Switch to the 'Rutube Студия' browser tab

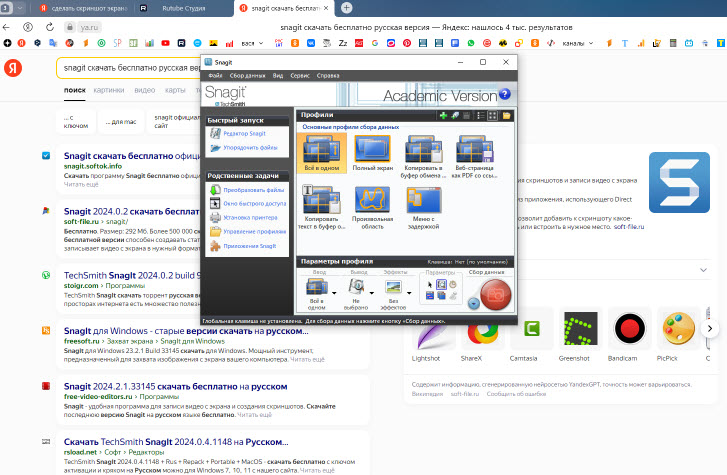(x=183, y=8)
